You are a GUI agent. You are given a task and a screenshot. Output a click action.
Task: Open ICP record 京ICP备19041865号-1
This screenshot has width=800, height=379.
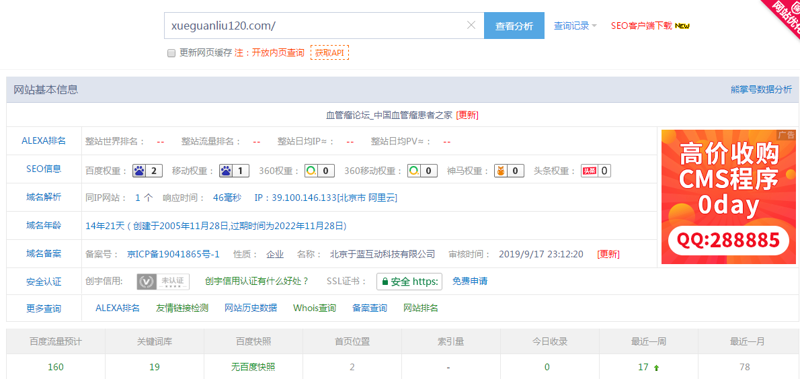coord(173,254)
